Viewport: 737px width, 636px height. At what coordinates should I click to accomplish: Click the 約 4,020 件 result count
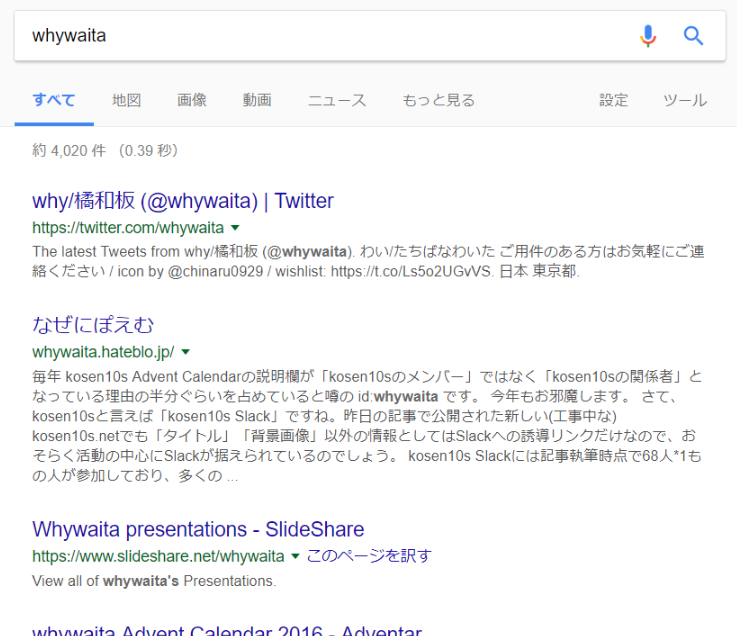[x=69, y=150]
